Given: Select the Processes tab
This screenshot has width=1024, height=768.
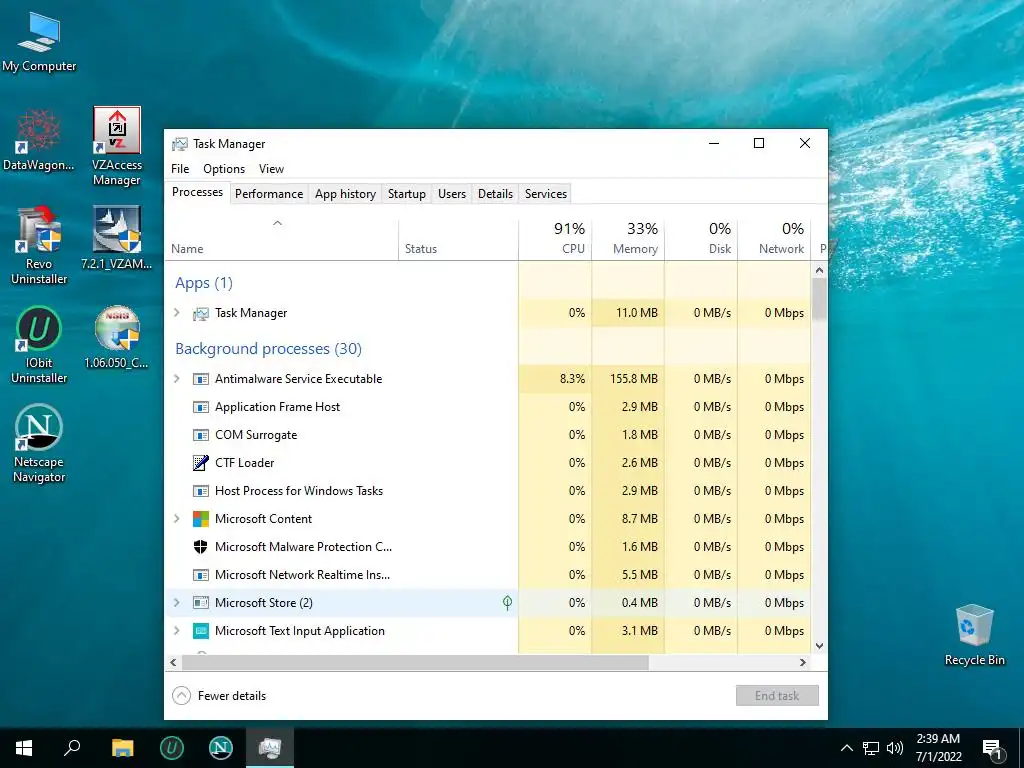Looking at the screenshot, I should tap(197, 192).
